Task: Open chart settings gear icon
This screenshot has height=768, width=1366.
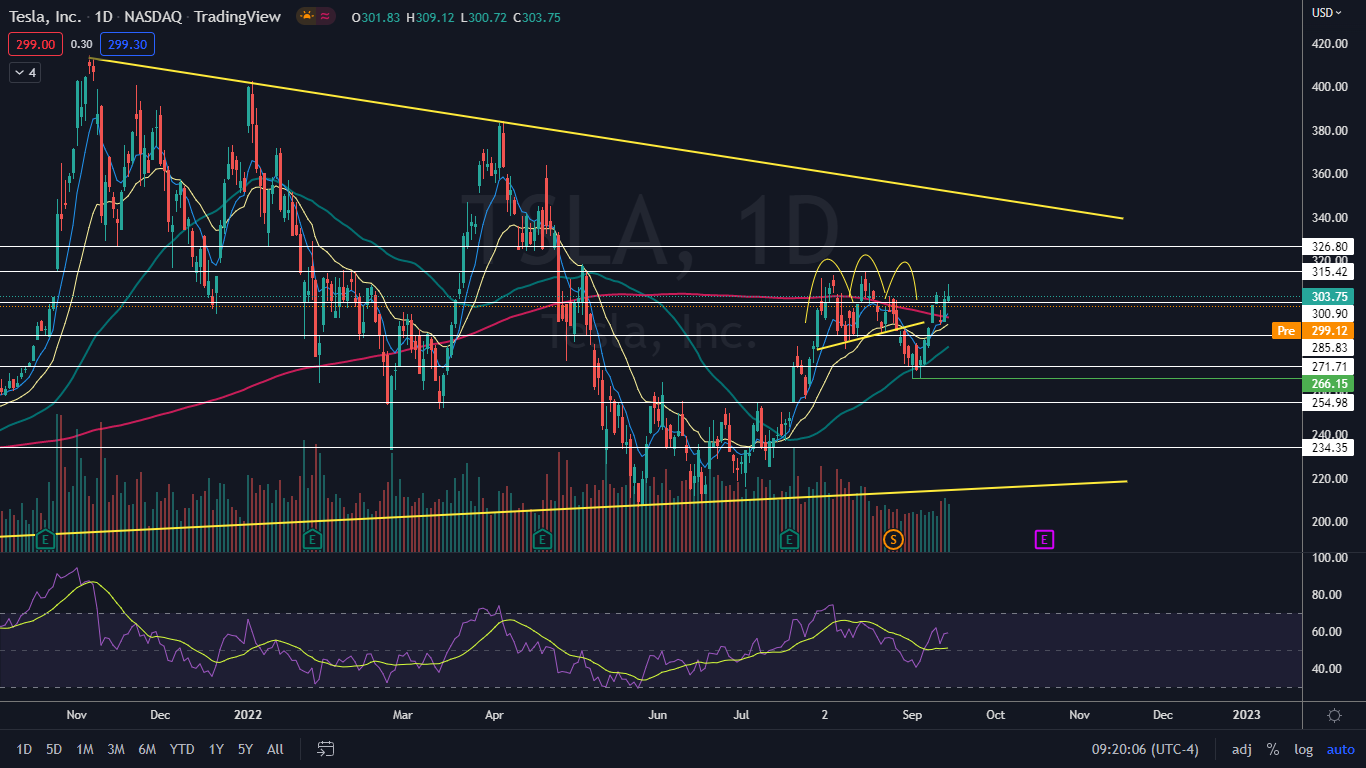Action: [1334, 715]
